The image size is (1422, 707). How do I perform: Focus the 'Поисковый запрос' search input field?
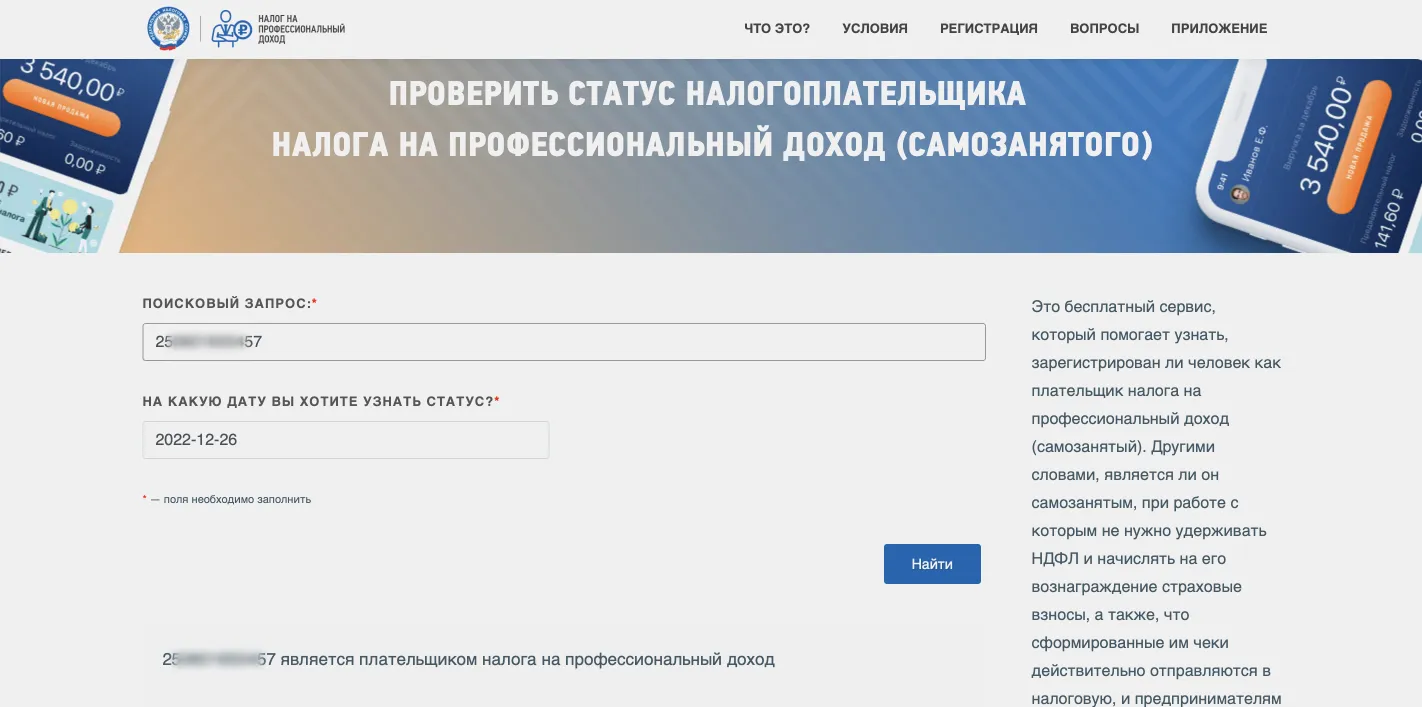coord(563,342)
